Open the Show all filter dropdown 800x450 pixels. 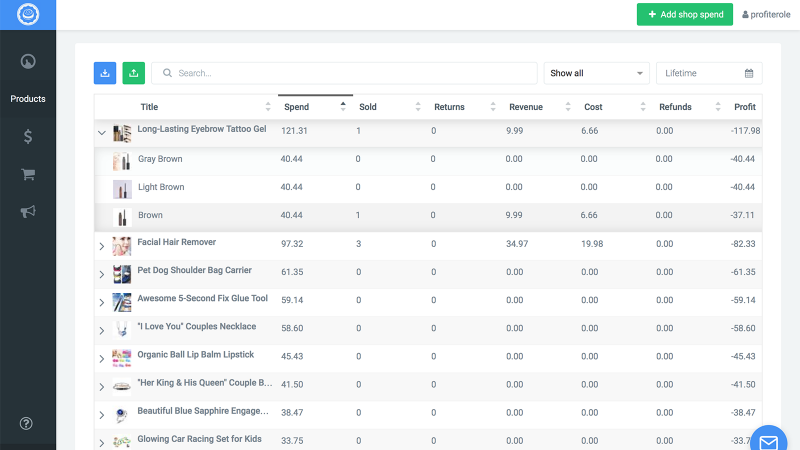pos(596,73)
